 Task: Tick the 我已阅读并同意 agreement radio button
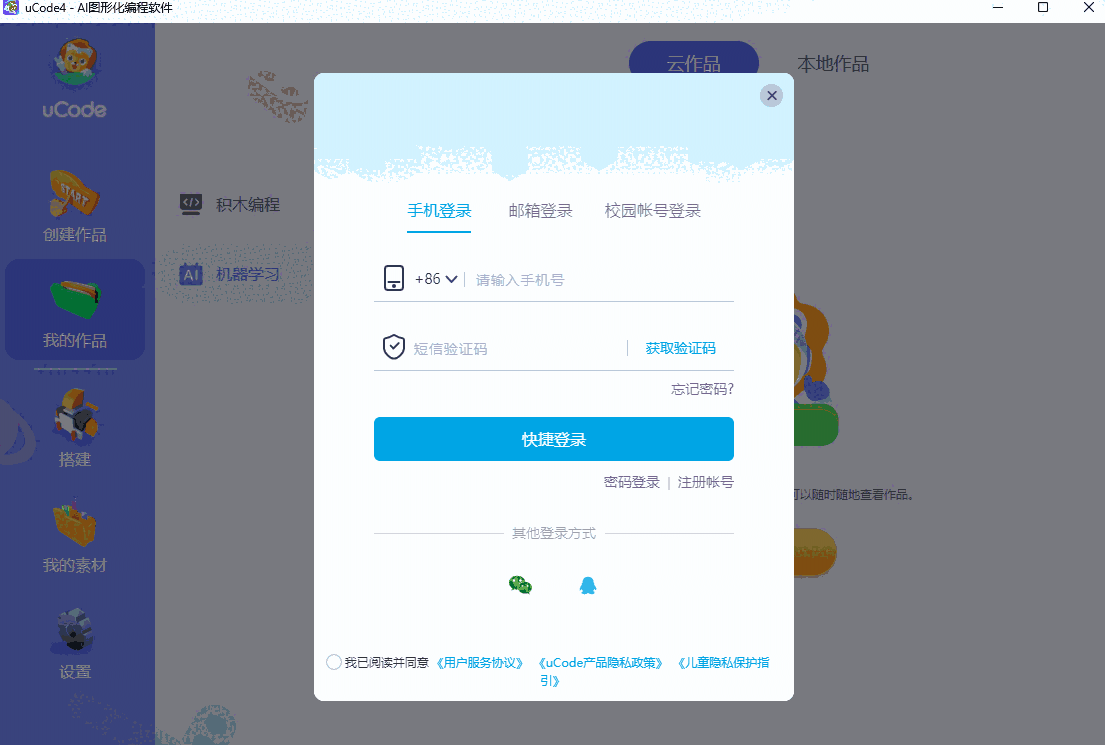[334, 662]
